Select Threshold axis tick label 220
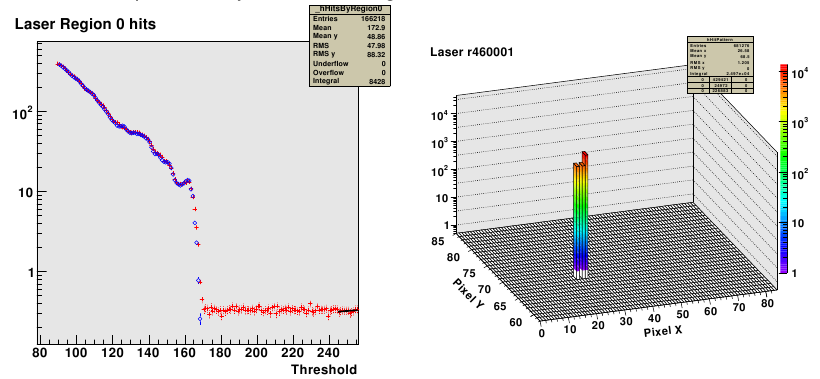 (x=293, y=352)
